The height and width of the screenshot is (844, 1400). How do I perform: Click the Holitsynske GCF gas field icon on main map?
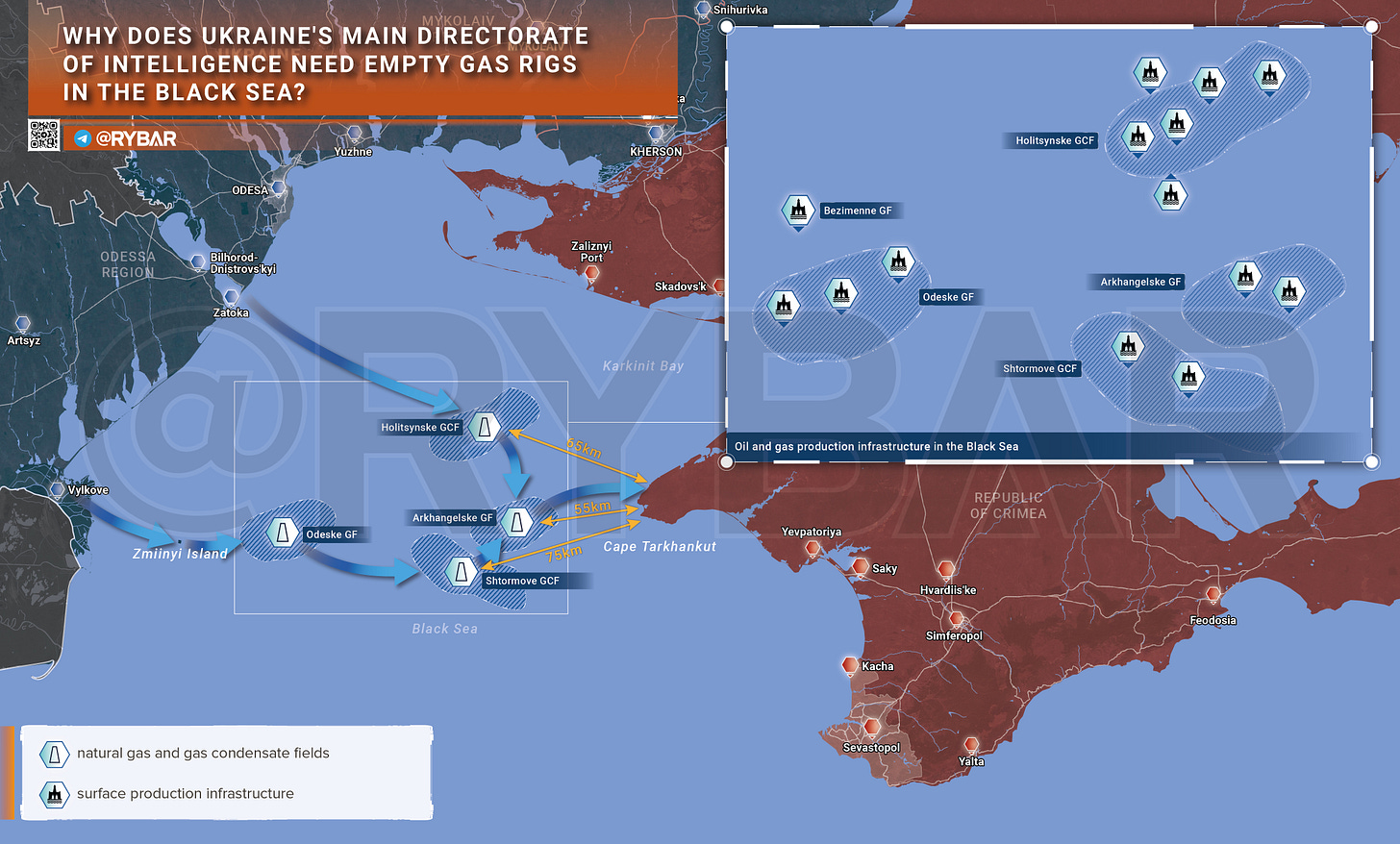pyautogui.click(x=485, y=427)
